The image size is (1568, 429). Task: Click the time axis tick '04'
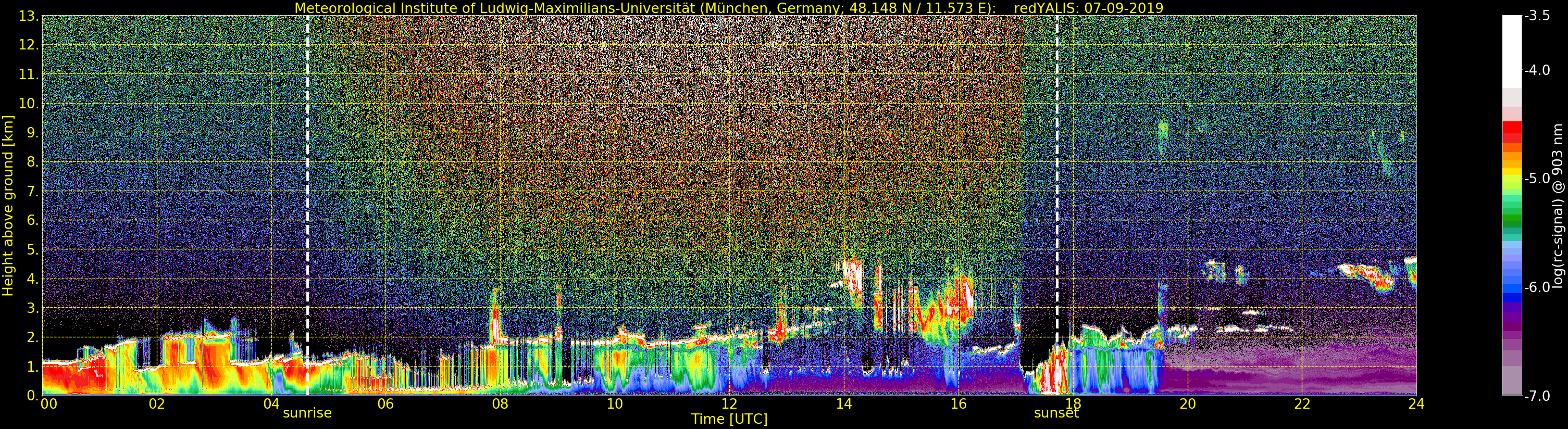(271, 403)
